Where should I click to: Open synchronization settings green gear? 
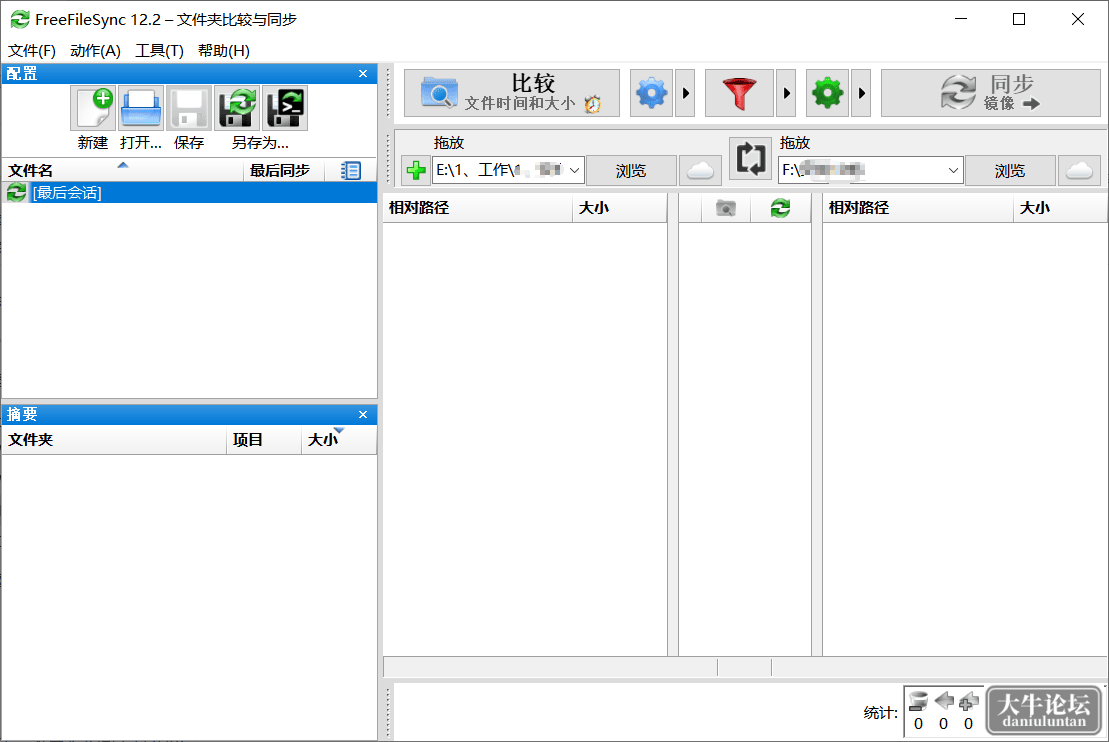(828, 93)
